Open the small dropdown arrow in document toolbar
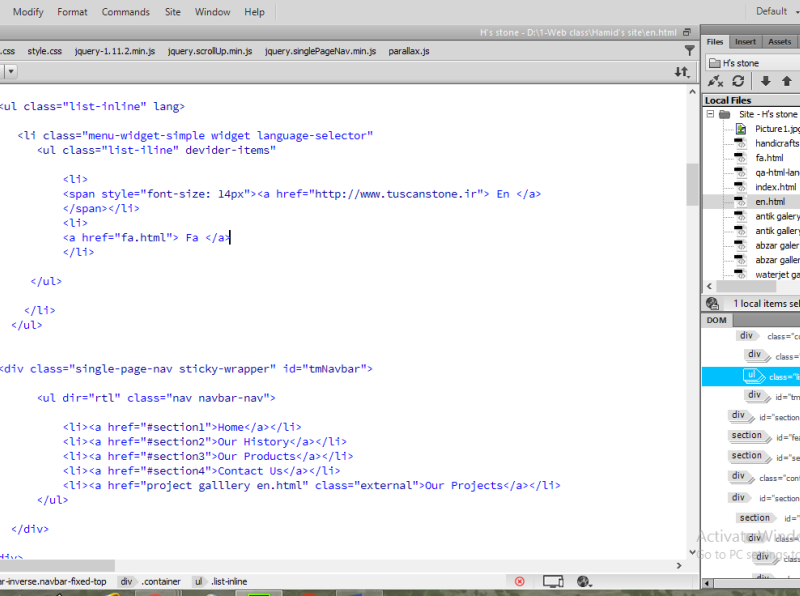This screenshot has height=596, width=800. 9,72
